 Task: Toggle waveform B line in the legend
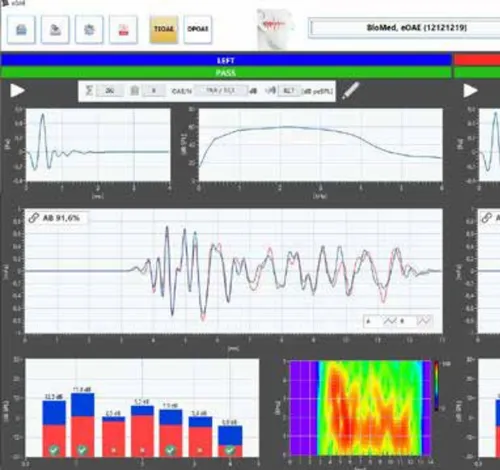click(423, 321)
